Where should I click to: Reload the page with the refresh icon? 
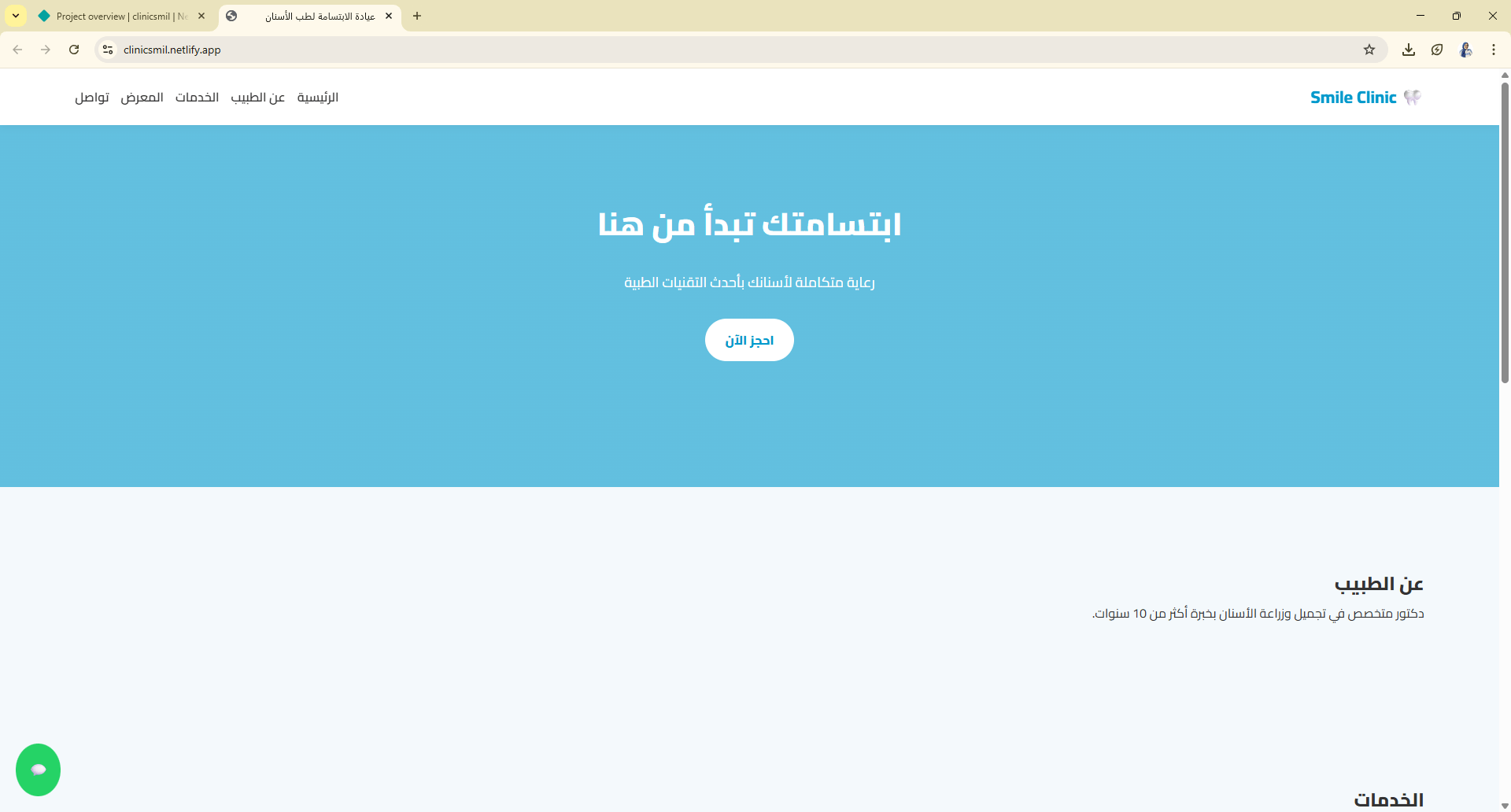[x=73, y=49]
